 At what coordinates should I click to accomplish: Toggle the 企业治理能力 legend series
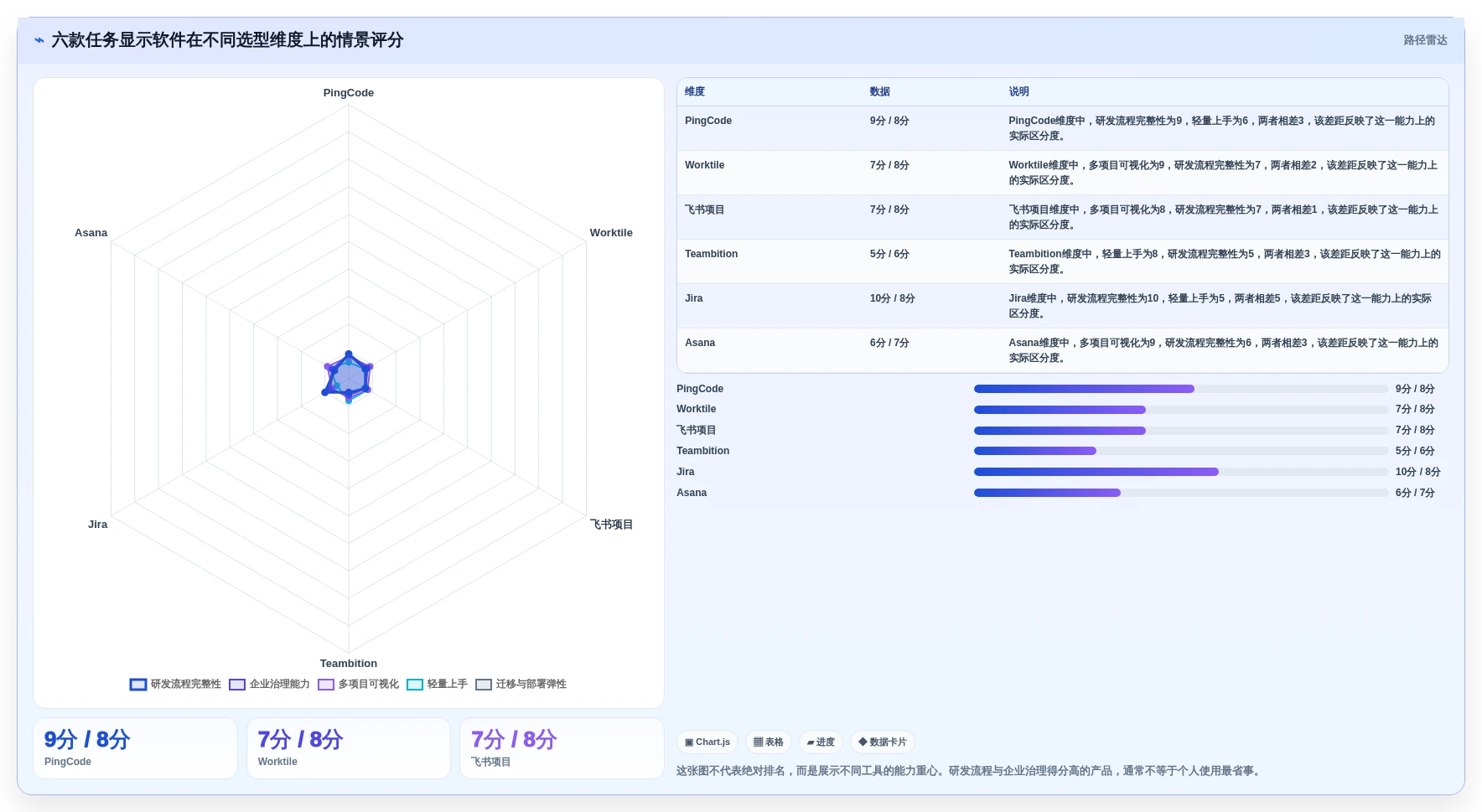[x=269, y=685]
